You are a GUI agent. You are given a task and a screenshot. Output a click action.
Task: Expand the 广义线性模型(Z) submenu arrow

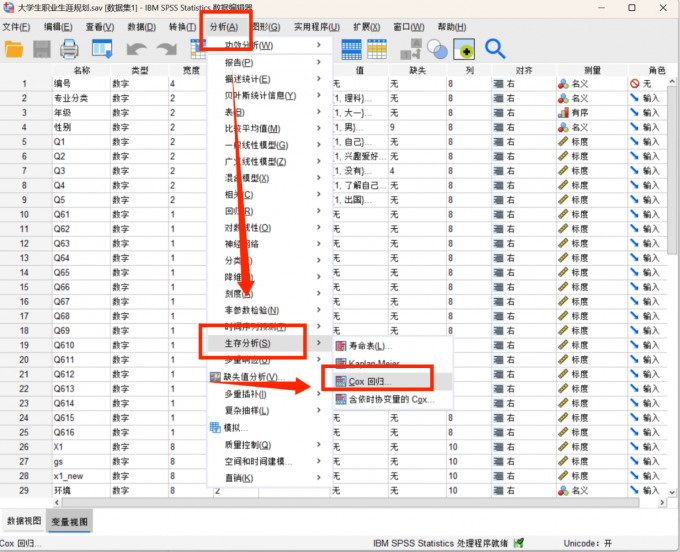pos(318,161)
